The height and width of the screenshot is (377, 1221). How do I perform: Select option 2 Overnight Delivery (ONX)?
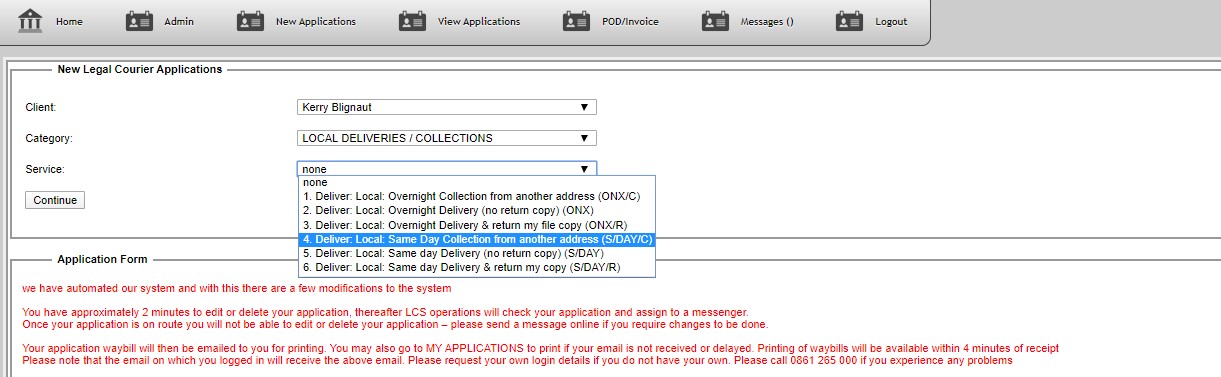476,211
